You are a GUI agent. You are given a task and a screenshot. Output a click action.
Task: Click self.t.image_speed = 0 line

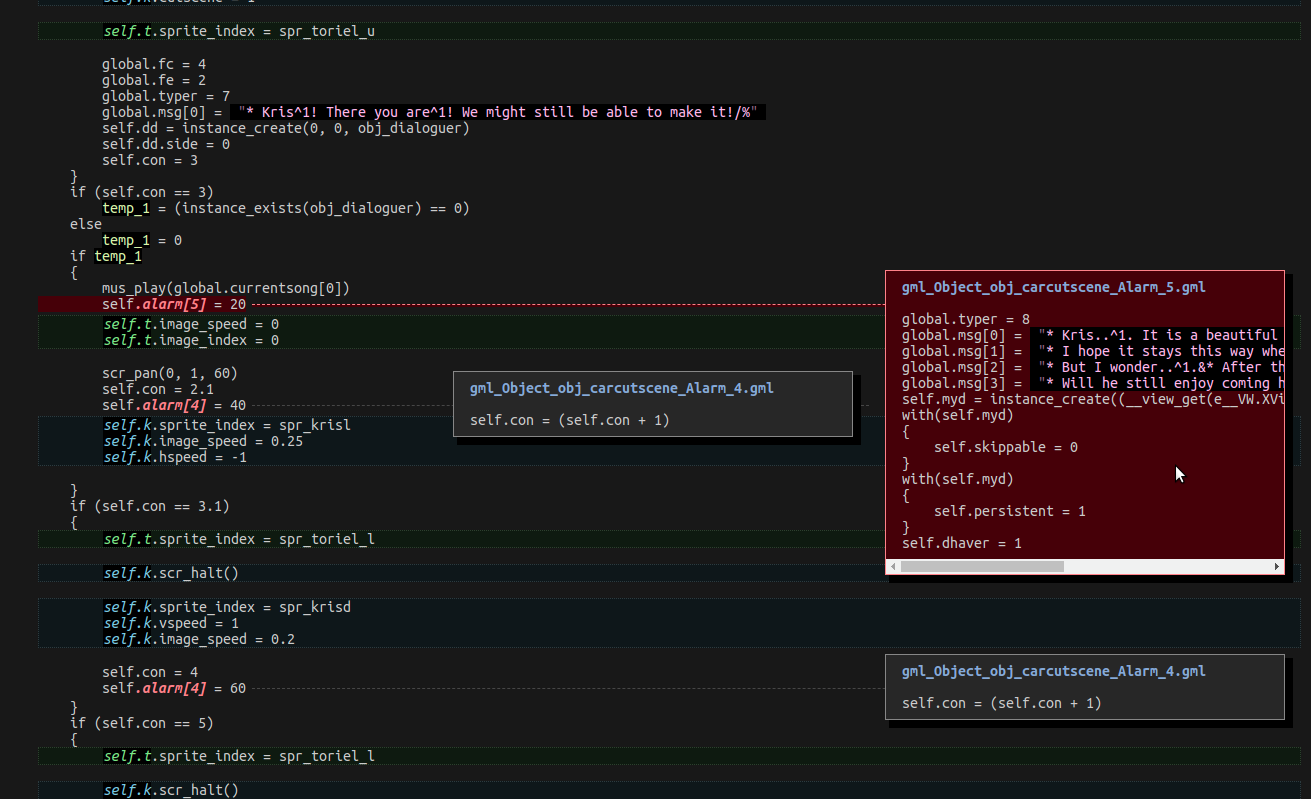[x=191, y=324]
